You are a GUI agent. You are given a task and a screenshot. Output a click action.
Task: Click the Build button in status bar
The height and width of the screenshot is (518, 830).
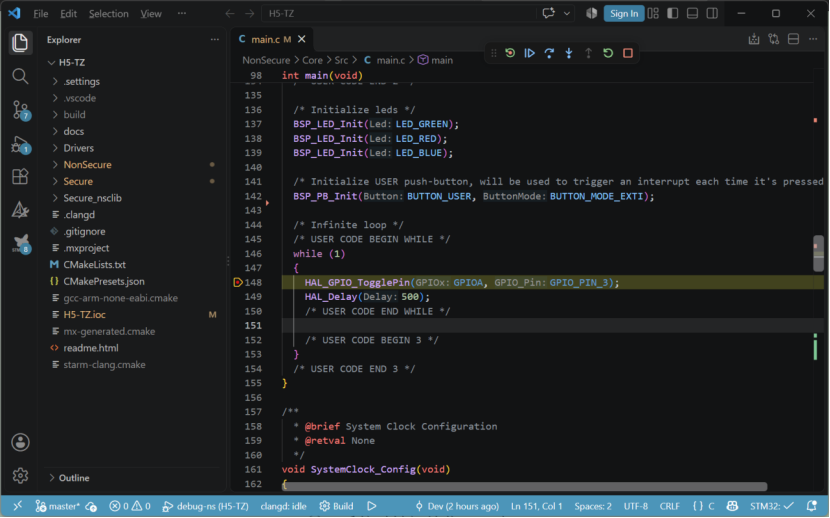[x=337, y=507]
